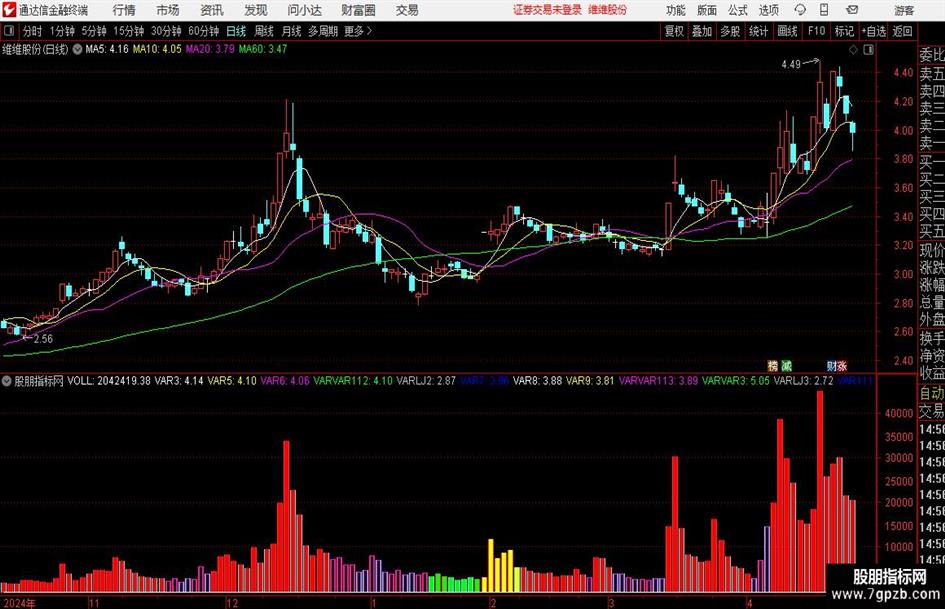This screenshot has height=609, width=945.
Task: Click the 复权 toolbar button
Action: pos(674,31)
